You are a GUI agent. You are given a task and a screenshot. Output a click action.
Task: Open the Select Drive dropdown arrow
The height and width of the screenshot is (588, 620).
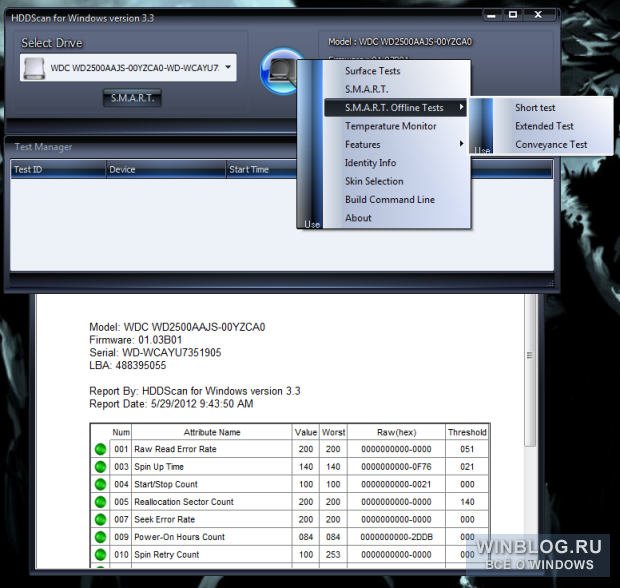[228, 67]
